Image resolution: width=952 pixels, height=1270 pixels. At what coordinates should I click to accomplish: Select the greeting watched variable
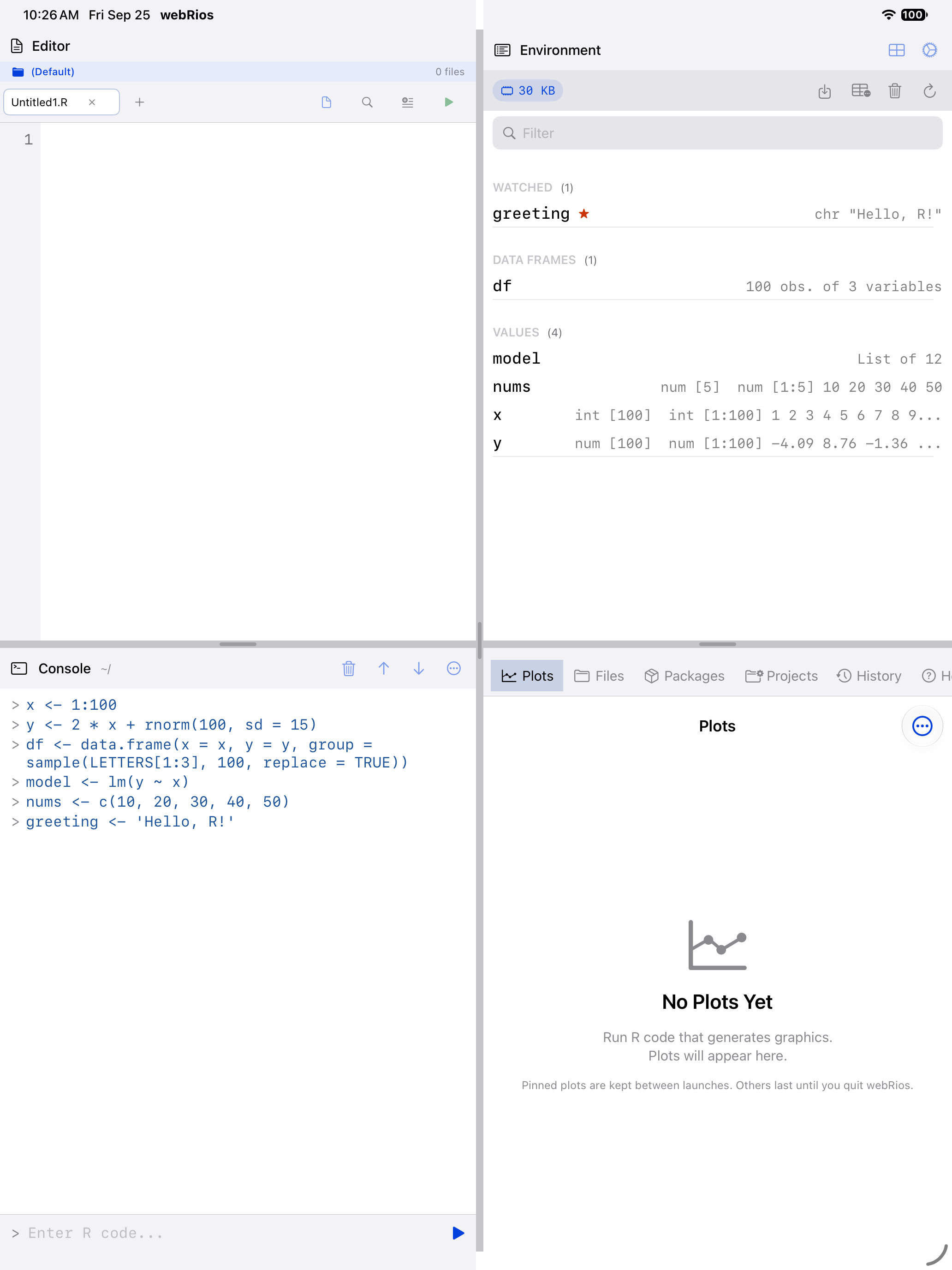click(717, 214)
